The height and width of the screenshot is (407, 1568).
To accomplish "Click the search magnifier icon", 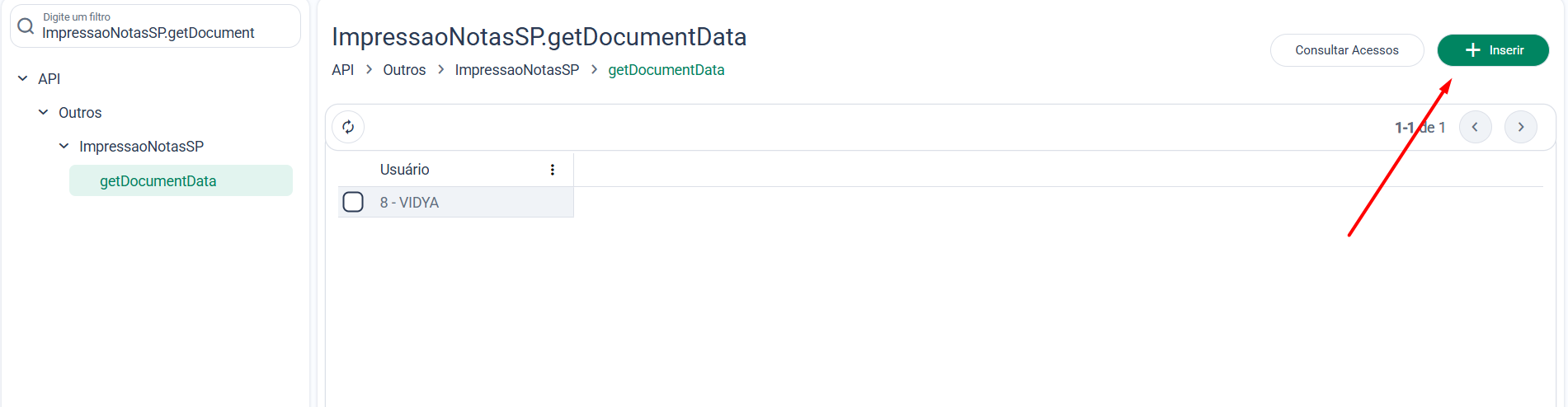I will tap(26, 26).
